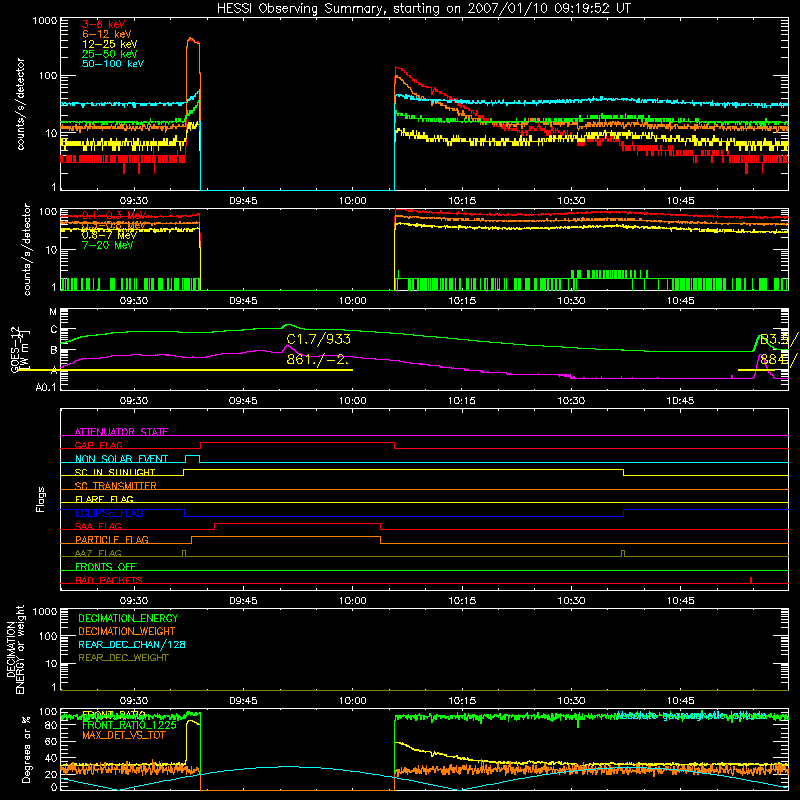This screenshot has height=800, width=800.
Task: Click the HESSI Observing Summary title text
Action: 423,9
